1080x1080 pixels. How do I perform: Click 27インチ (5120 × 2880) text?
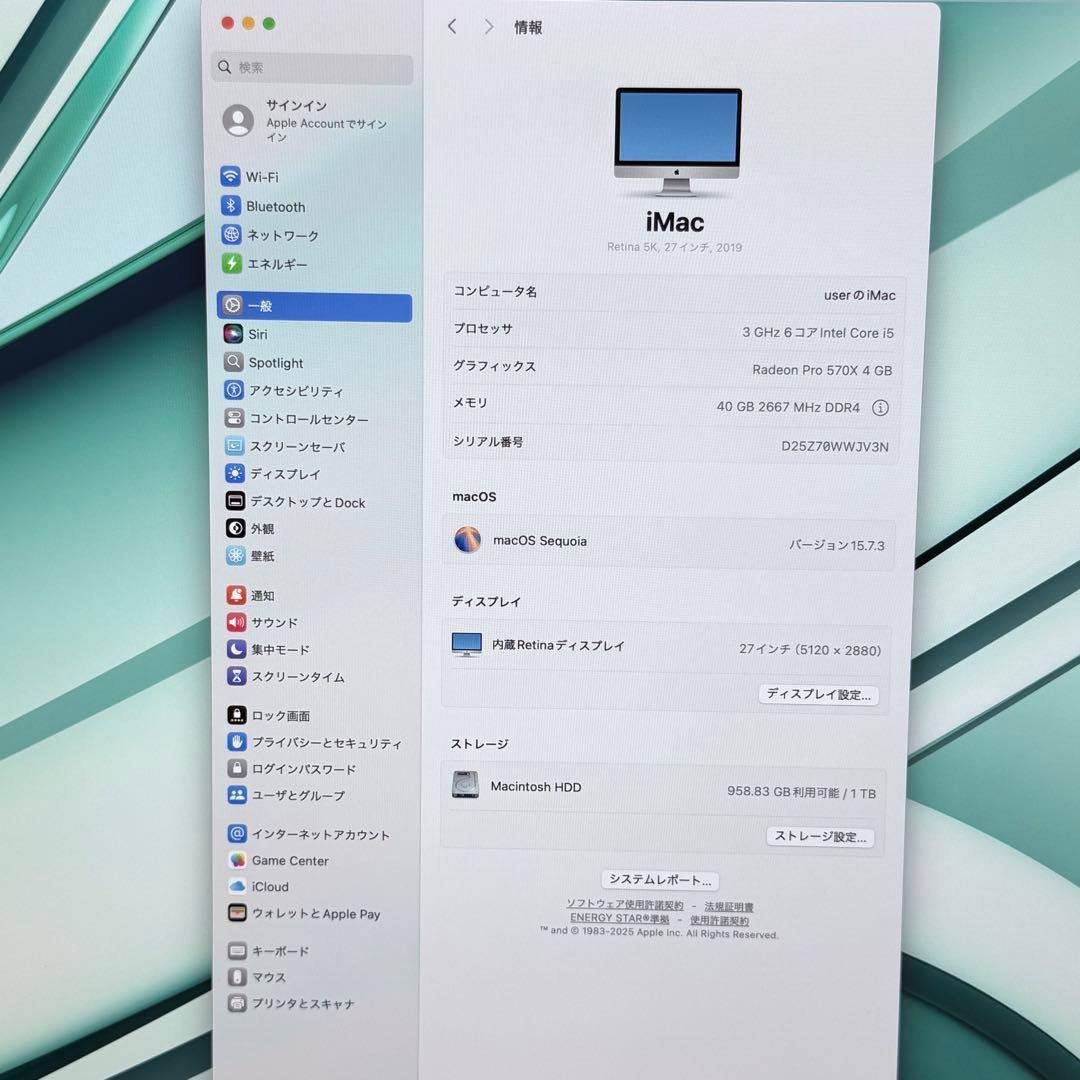(810, 650)
